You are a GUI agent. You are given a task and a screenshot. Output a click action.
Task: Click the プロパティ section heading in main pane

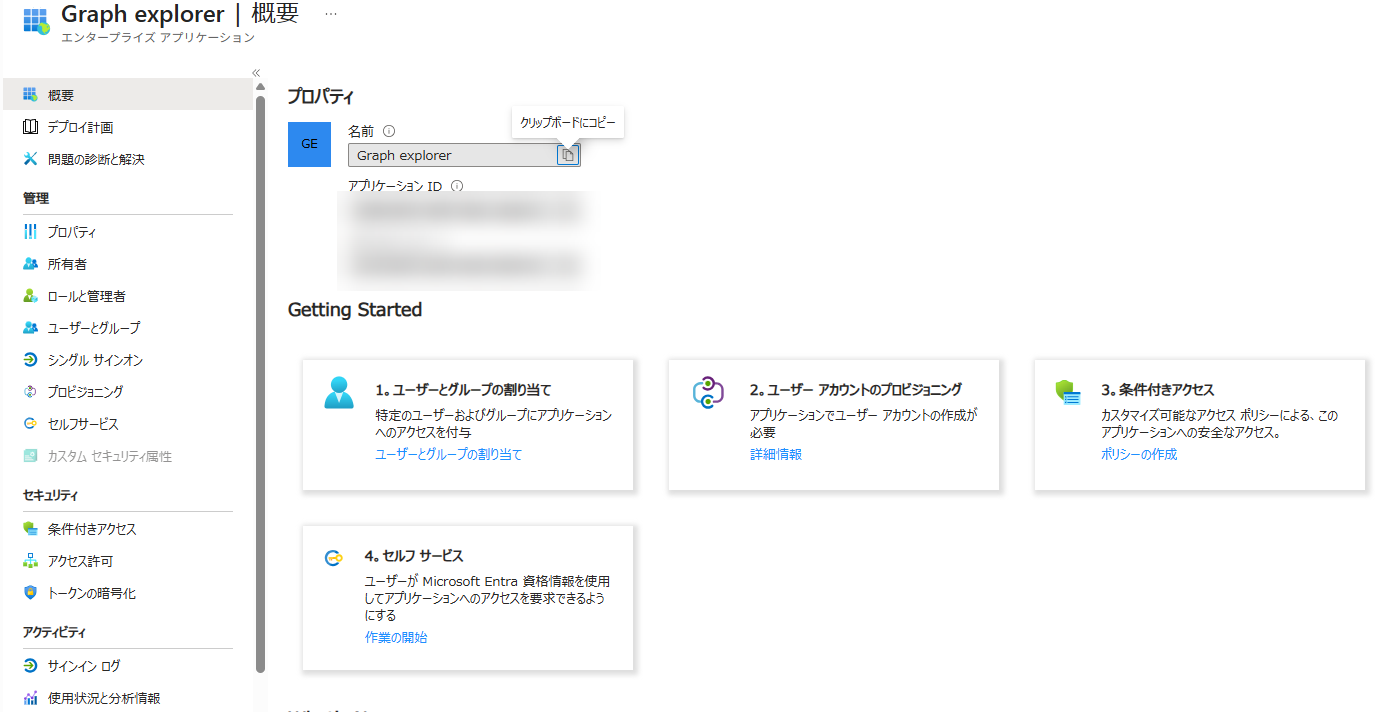pos(321,97)
